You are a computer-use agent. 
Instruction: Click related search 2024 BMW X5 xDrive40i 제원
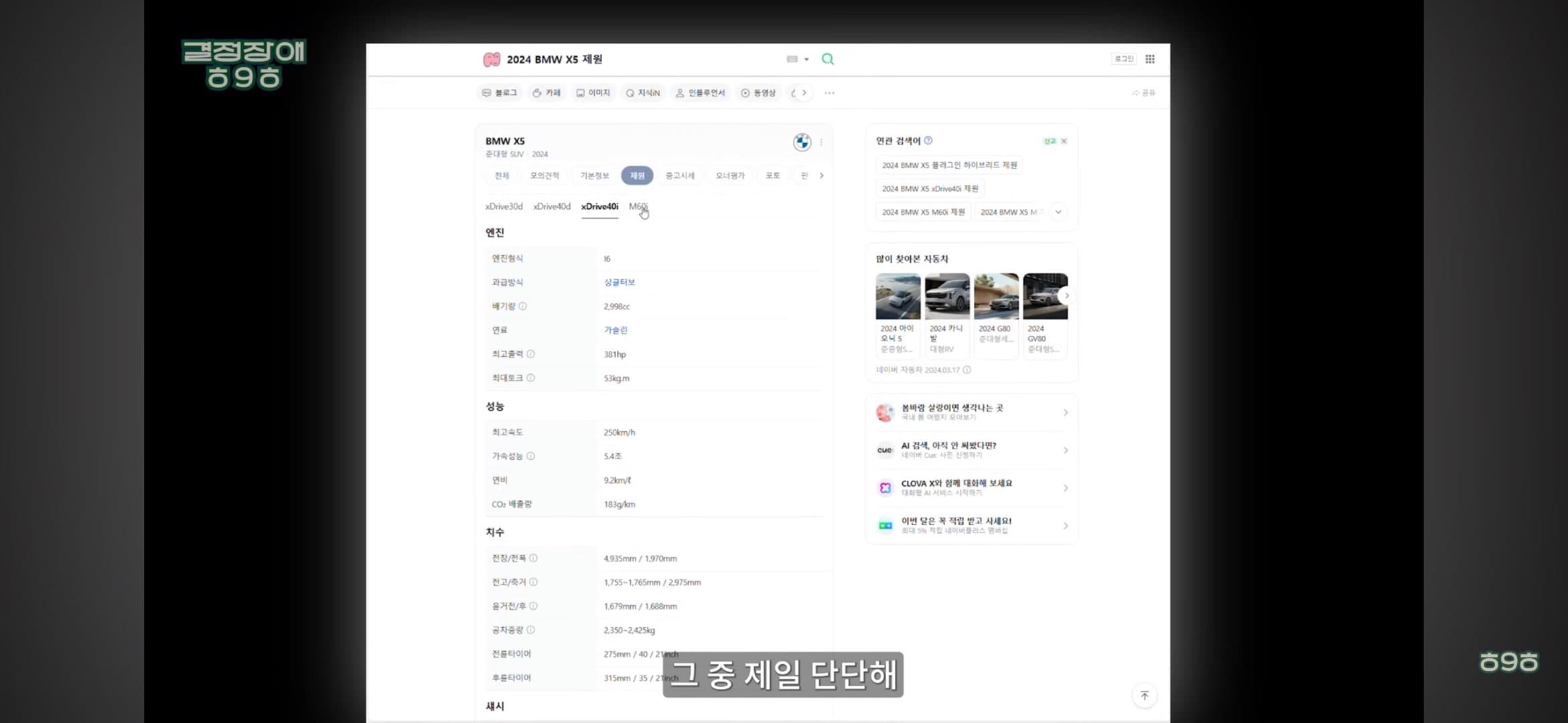[x=930, y=189]
